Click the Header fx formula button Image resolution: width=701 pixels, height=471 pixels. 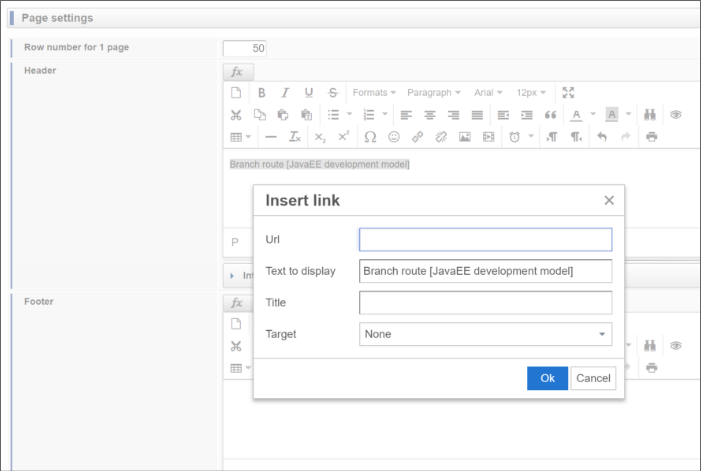click(238, 72)
